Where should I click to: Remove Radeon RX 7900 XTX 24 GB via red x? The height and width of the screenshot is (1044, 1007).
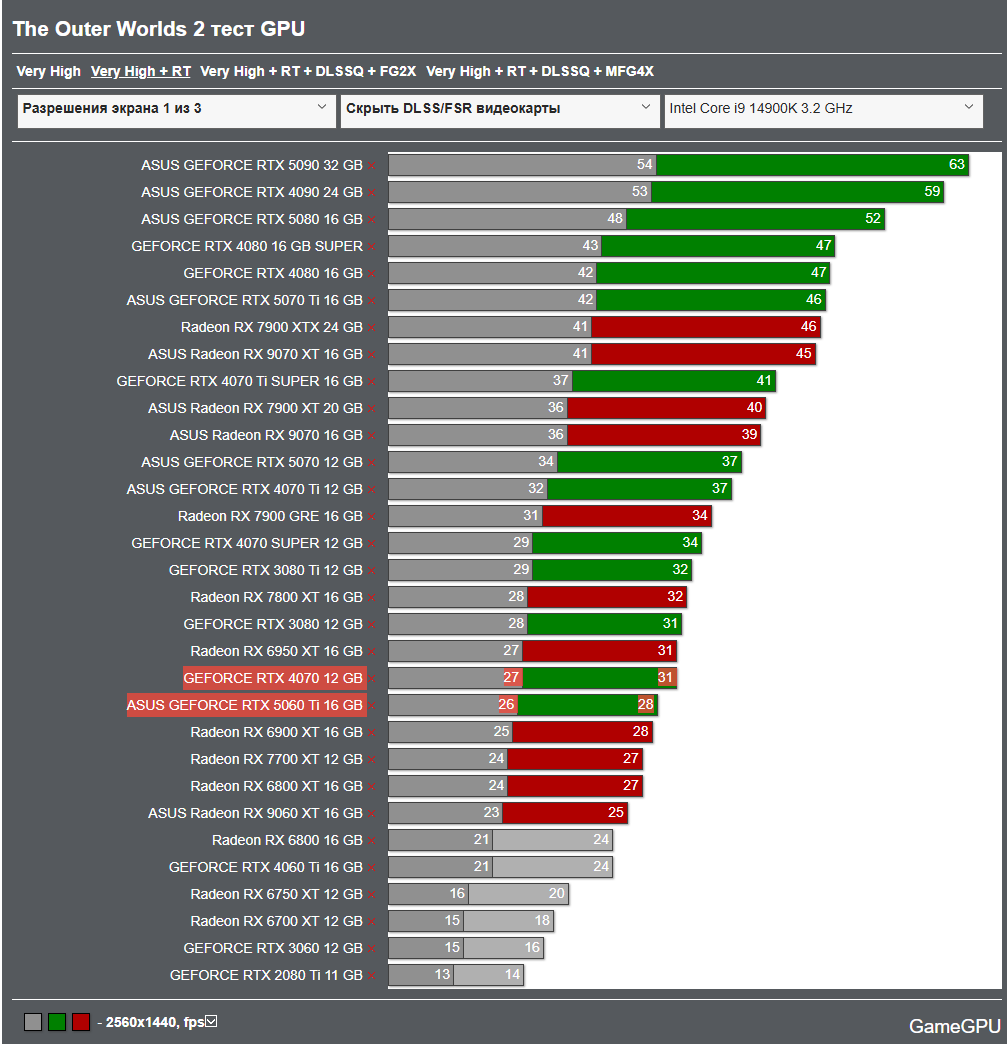pos(372,328)
